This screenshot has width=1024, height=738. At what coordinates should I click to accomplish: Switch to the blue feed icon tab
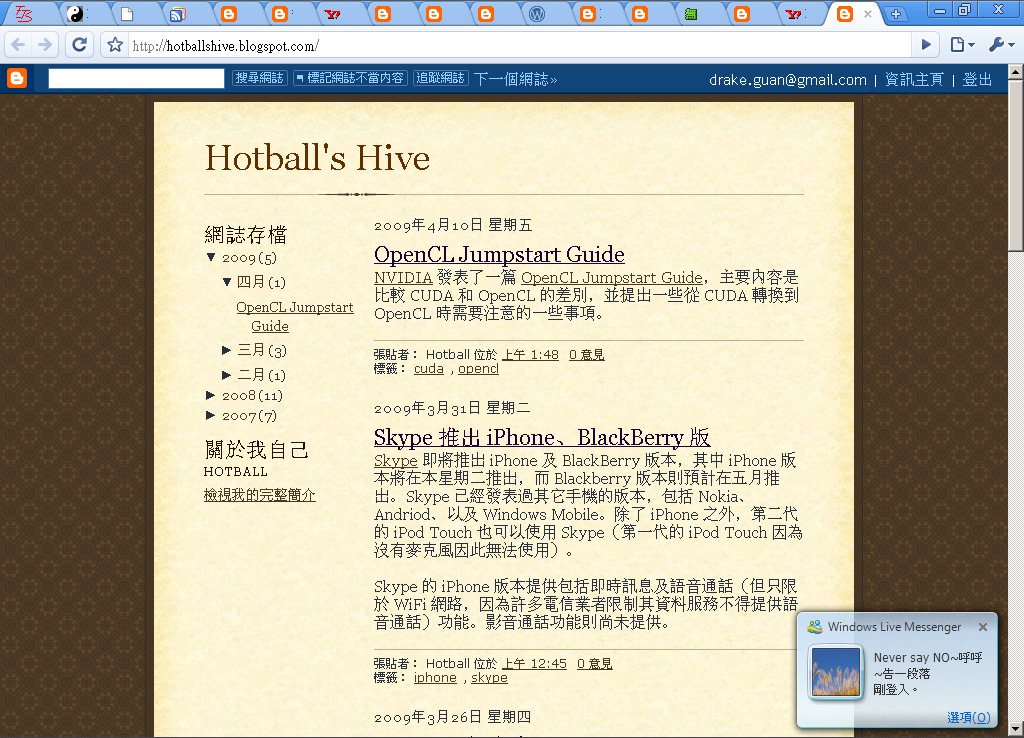[178, 14]
